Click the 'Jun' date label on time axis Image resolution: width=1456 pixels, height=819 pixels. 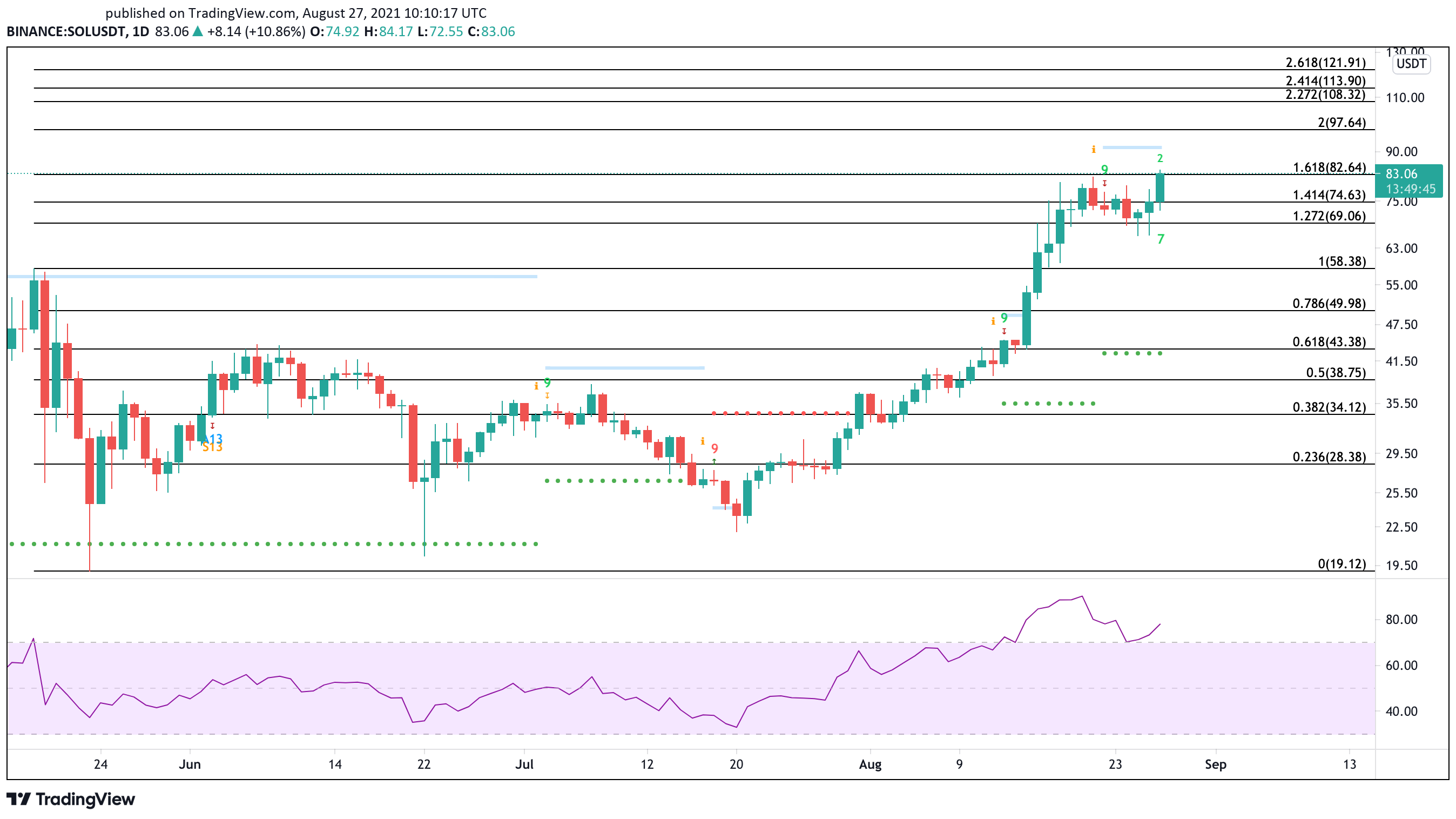(190, 764)
